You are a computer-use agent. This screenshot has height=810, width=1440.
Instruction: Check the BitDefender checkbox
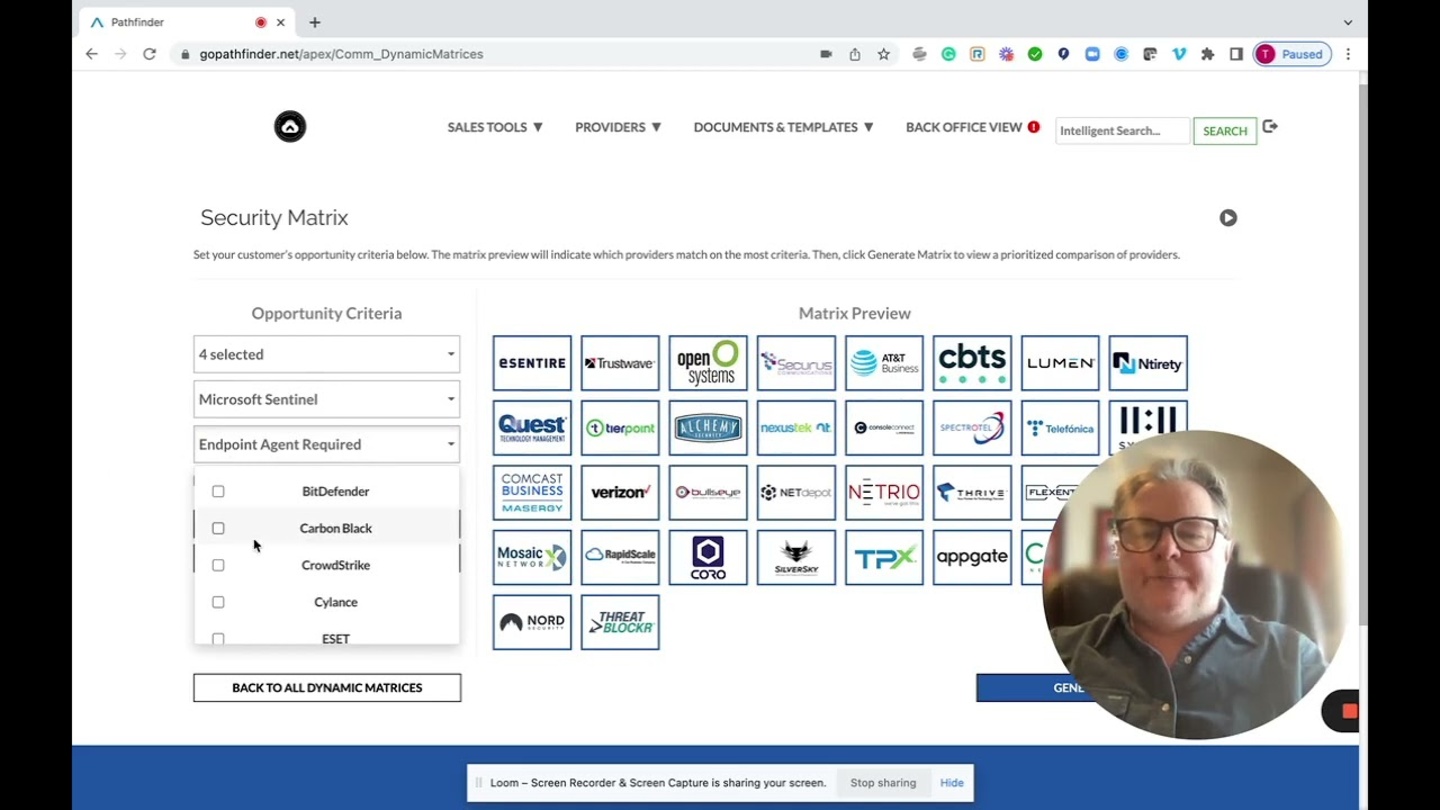point(218,491)
